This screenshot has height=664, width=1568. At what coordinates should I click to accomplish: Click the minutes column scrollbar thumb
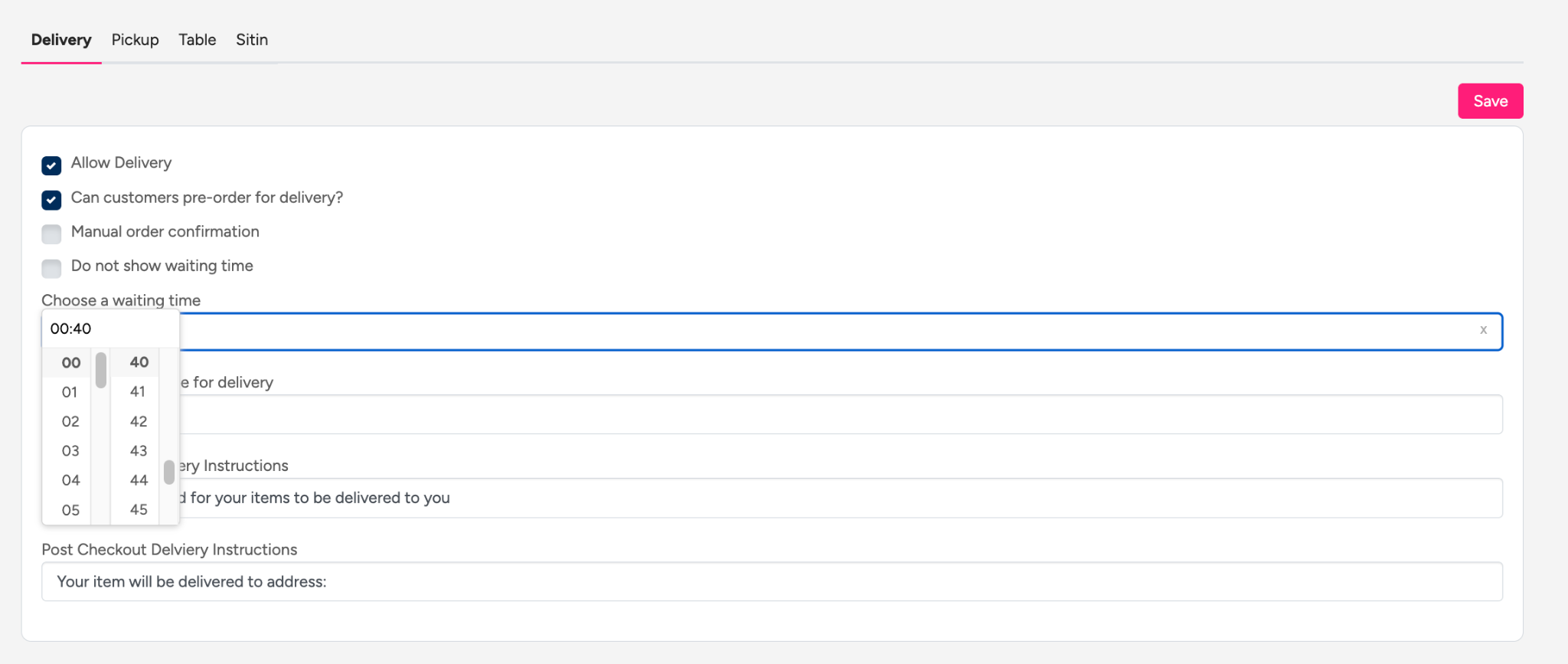click(x=169, y=472)
